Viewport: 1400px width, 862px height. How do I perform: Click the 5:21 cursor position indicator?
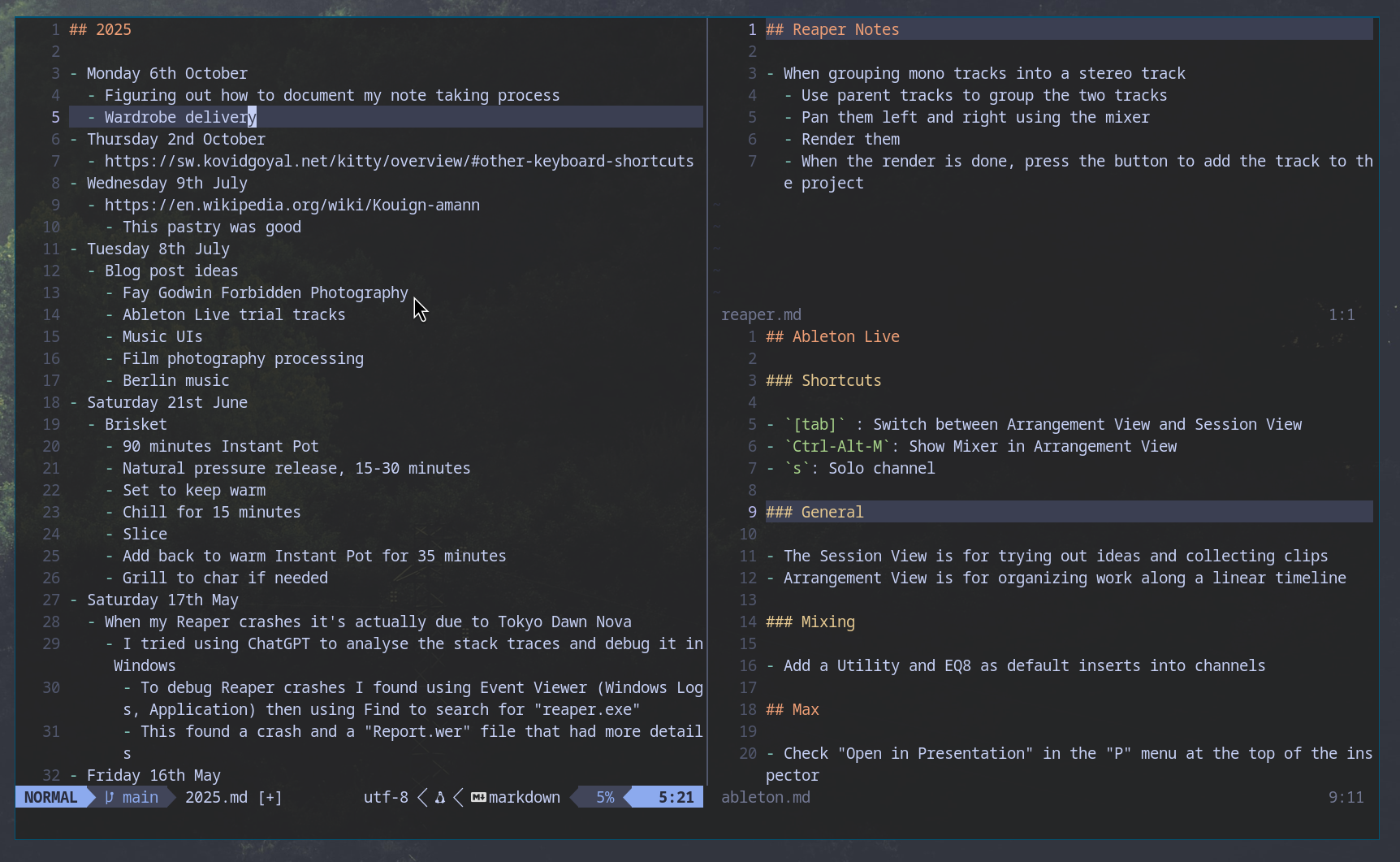coord(676,798)
